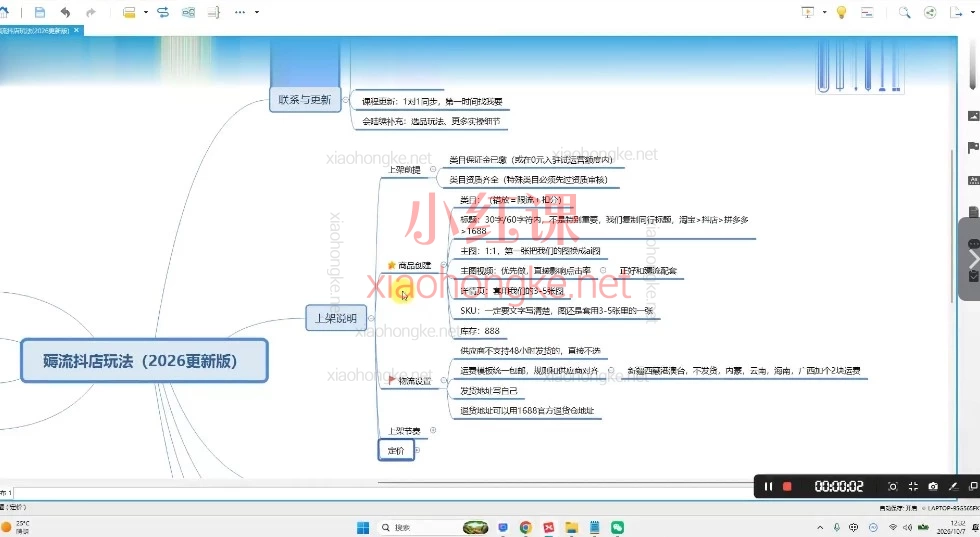Click the magnifier search icon
980x537 pixels.
point(904,12)
